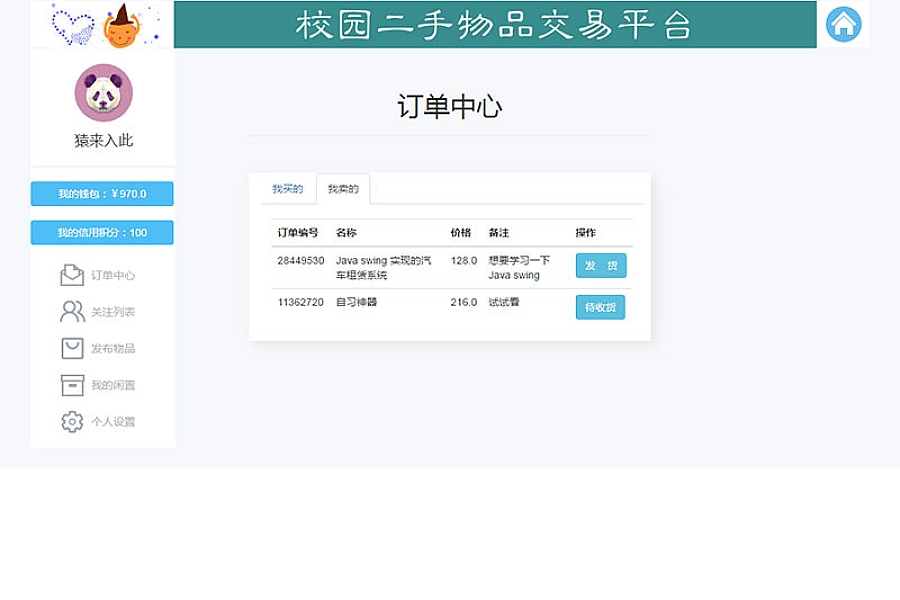900x600 pixels.
Task: Switch to the 我买的 tab
Action: [288, 188]
